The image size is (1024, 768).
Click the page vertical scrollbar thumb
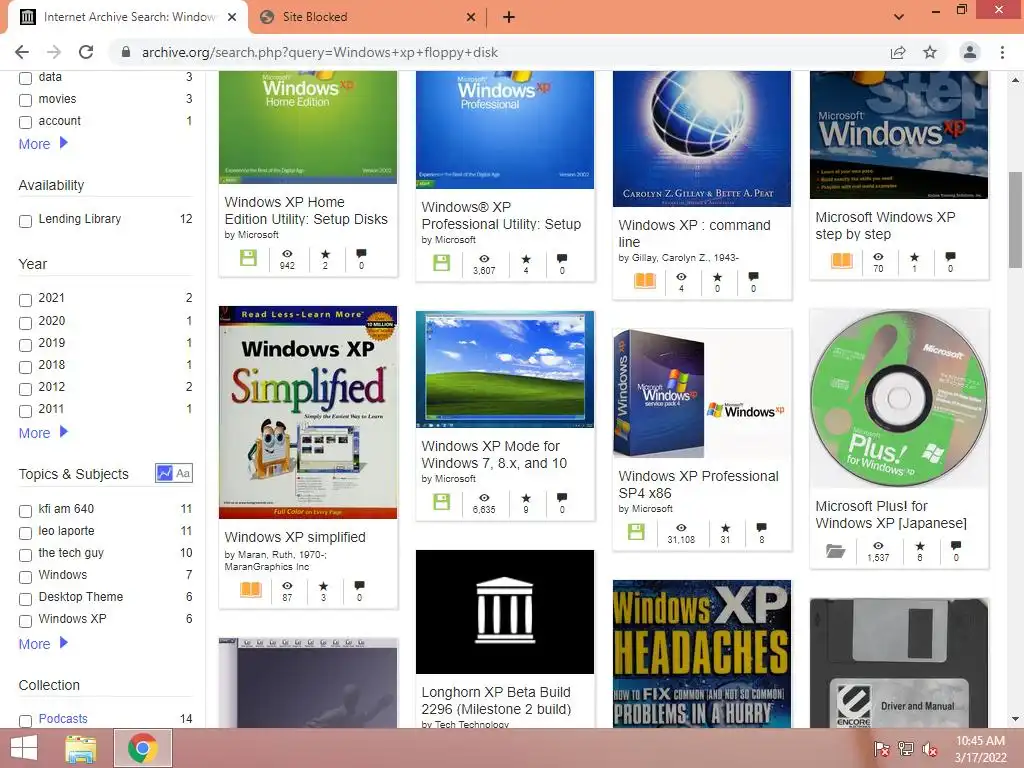coord(1015,219)
